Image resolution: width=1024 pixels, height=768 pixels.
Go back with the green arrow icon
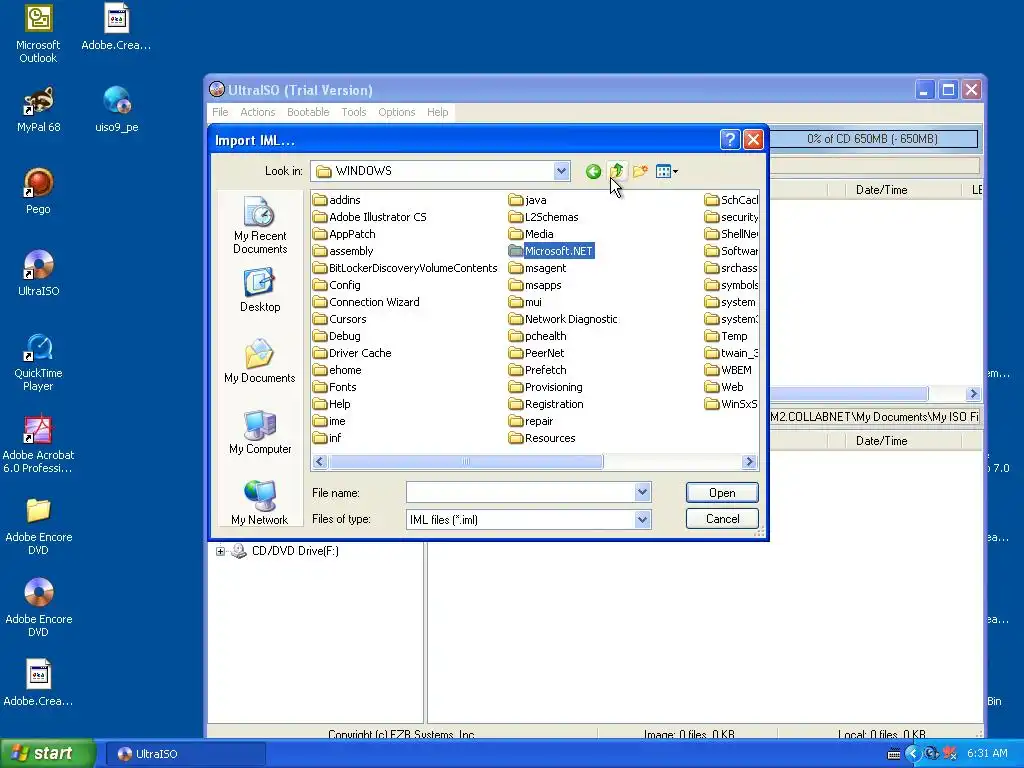pos(593,172)
